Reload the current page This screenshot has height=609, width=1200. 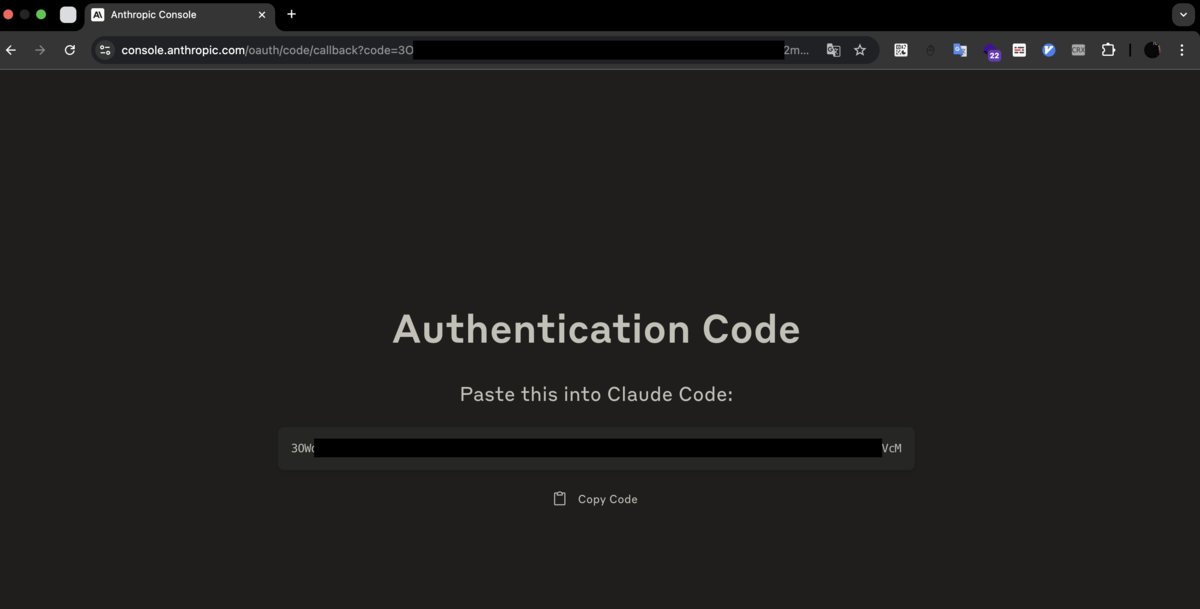[70, 50]
